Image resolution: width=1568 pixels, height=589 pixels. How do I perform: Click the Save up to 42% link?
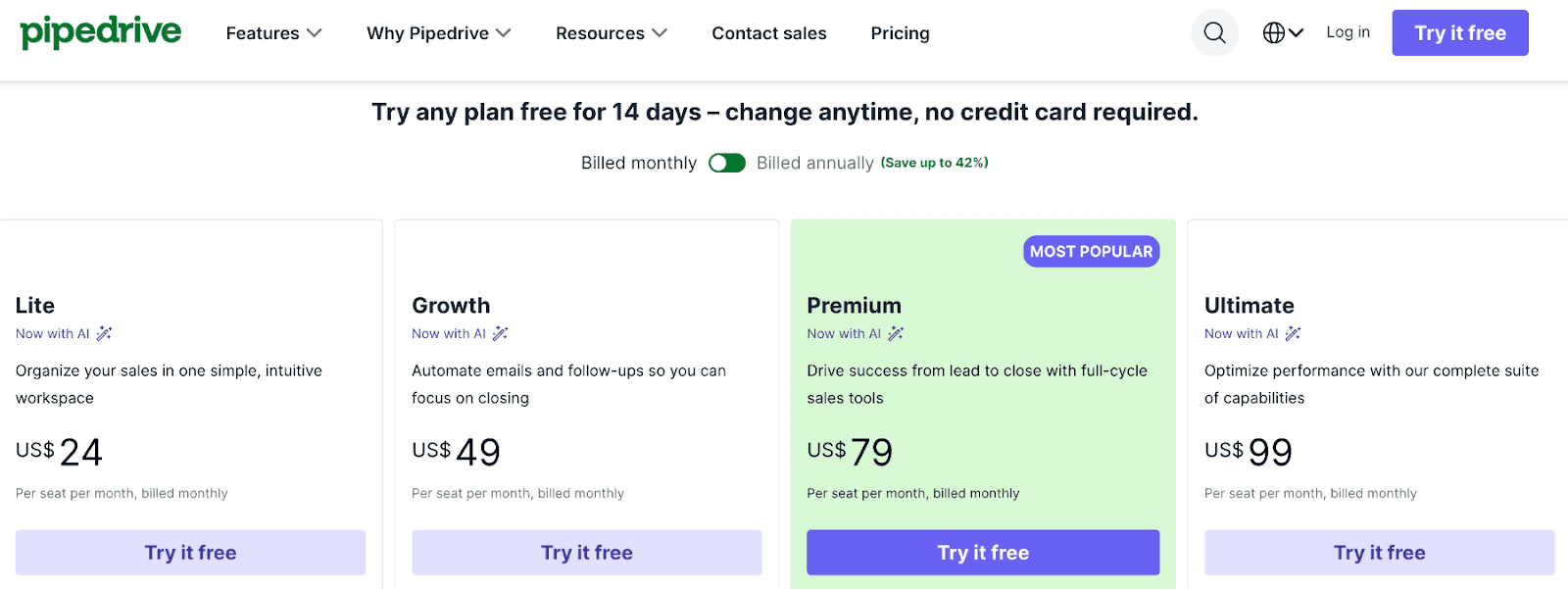coord(934,163)
